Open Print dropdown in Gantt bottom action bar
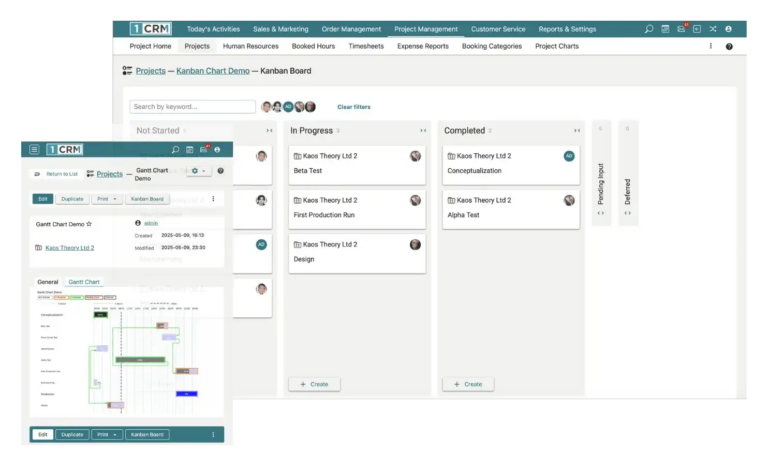The width and height of the screenshot is (768, 466). coord(106,435)
